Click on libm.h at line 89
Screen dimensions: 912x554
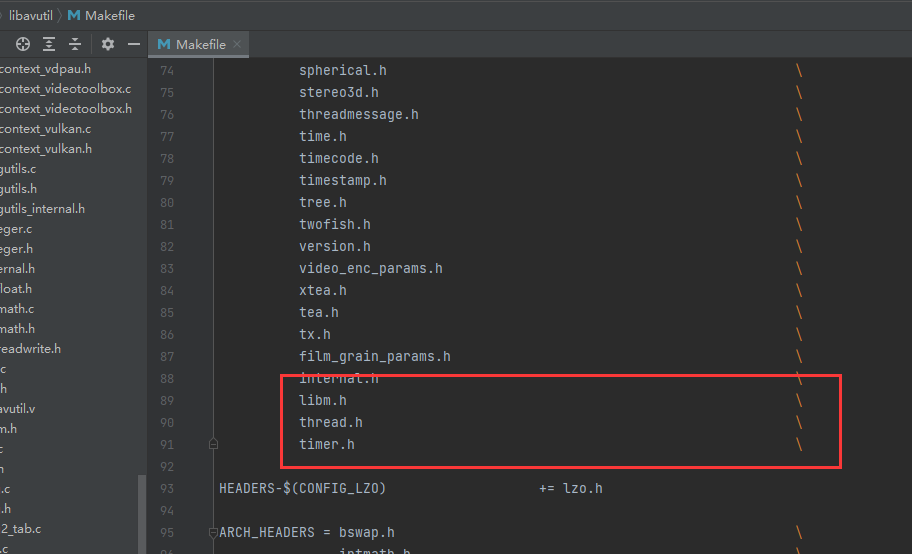coord(322,400)
